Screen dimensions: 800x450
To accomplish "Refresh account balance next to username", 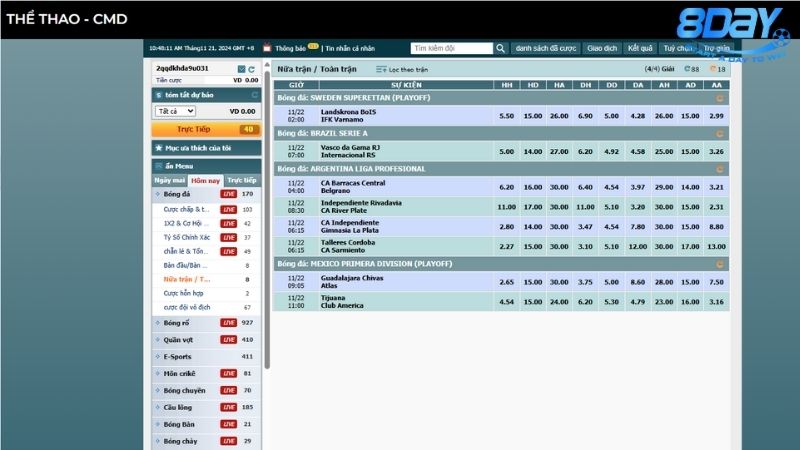I will [252, 69].
